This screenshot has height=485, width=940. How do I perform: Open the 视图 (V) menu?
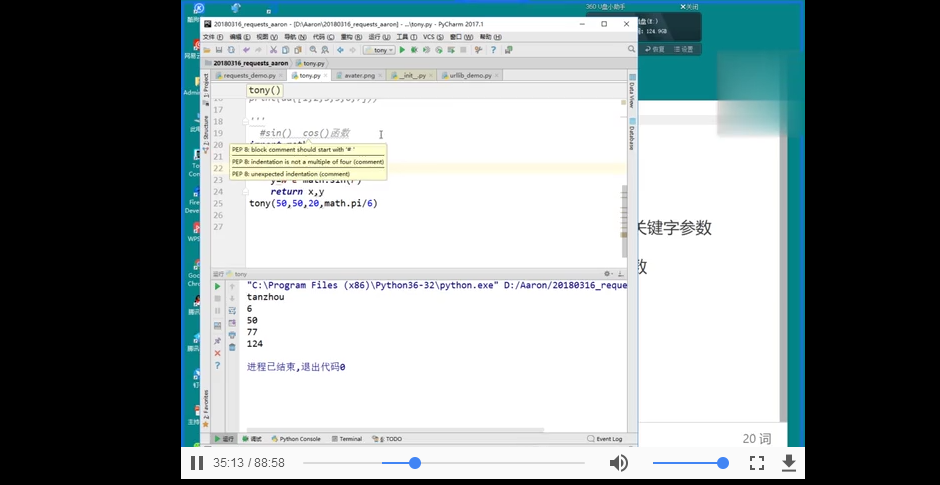pyautogui.click(x=267, y=37)
